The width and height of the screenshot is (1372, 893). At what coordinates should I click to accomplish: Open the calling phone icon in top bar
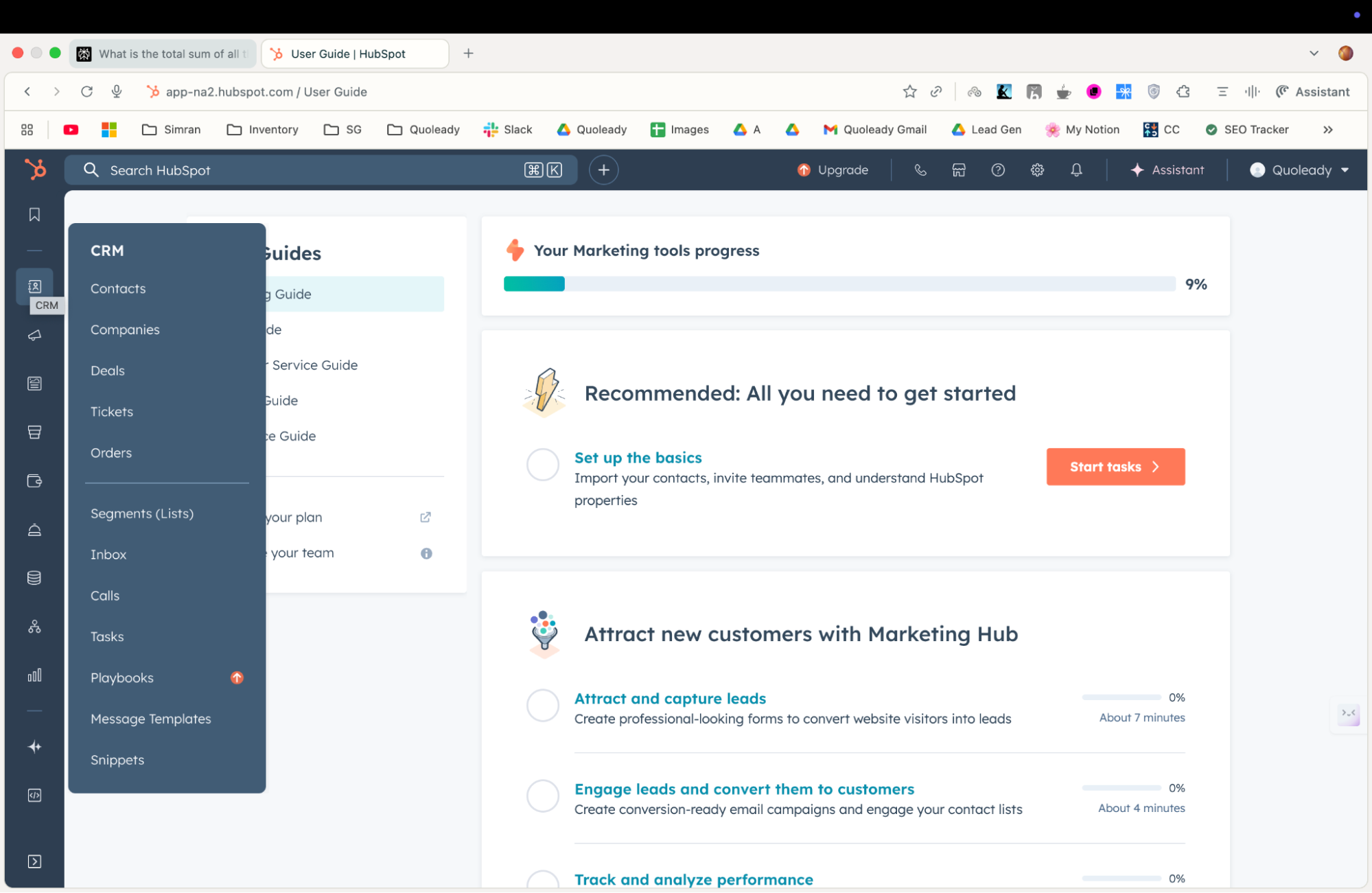point(920,170)
